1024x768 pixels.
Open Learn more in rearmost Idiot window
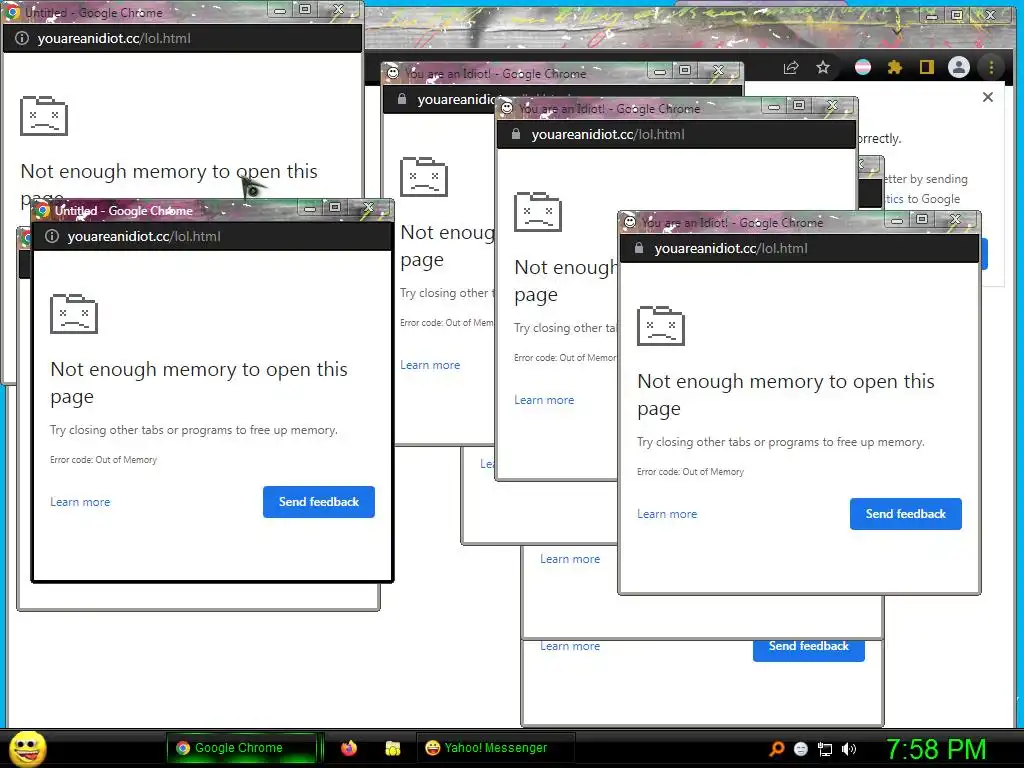click(x=430, y=365)
